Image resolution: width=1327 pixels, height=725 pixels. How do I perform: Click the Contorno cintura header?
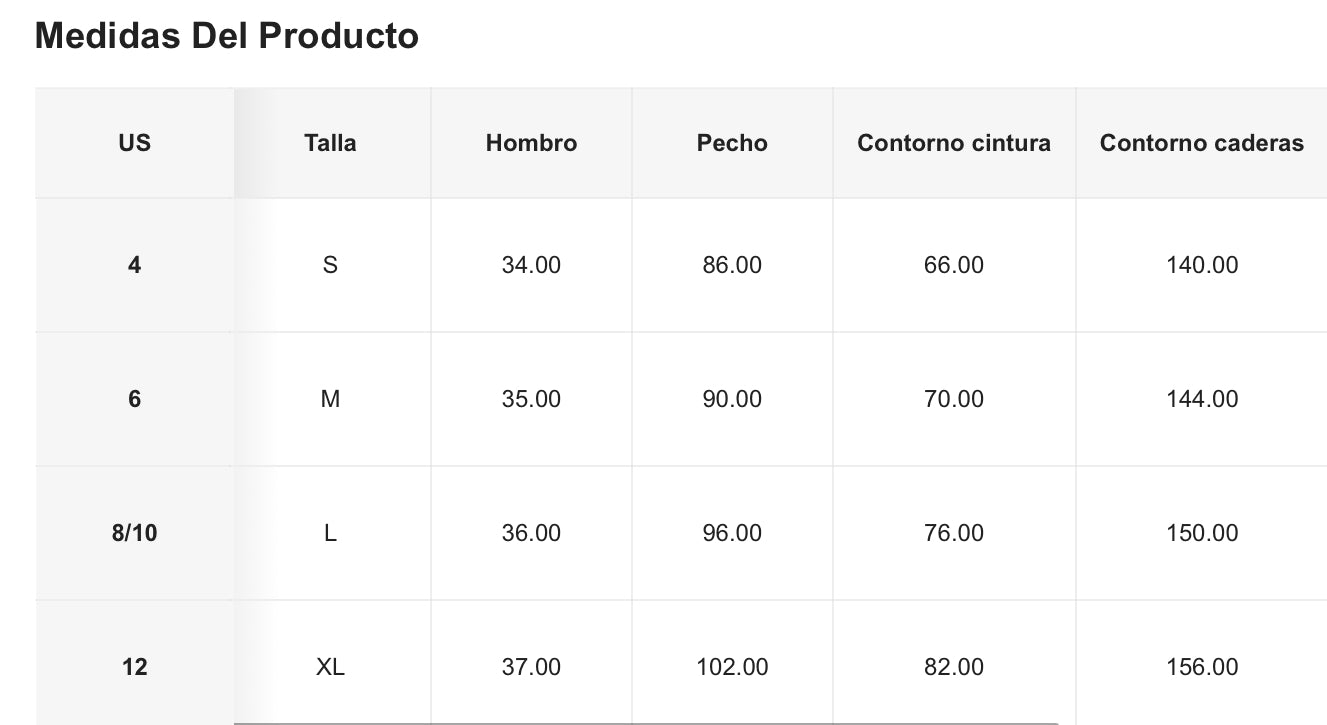954,143
